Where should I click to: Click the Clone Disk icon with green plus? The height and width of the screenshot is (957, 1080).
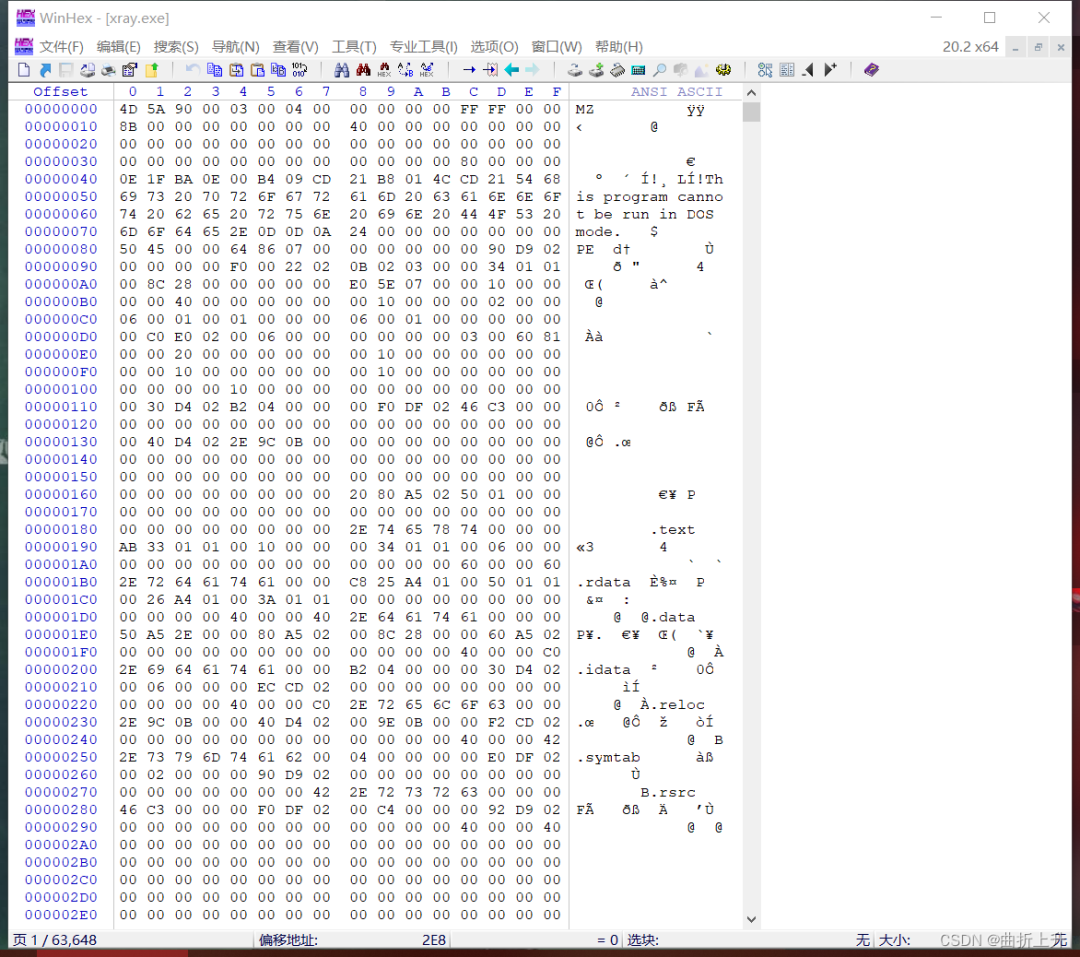coord(596,70)
